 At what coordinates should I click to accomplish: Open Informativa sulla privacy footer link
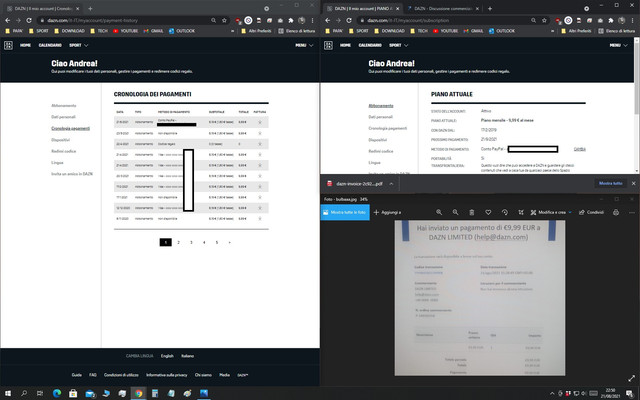pos(167,375)
